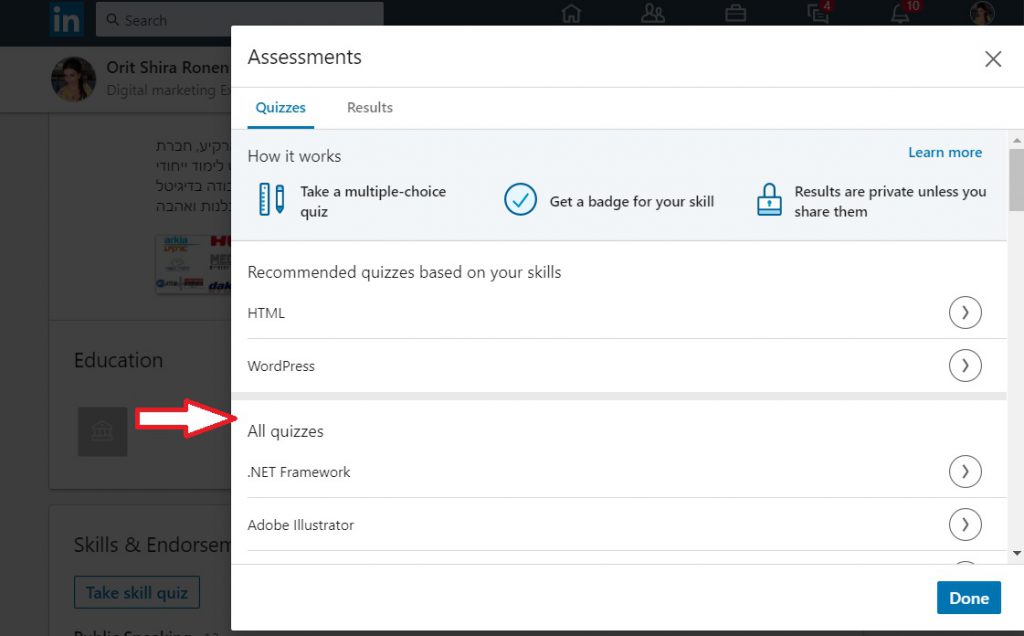The width and height of the screenshot is (1024, 636).
Task: Click the Education section heading
Action: 118,360
